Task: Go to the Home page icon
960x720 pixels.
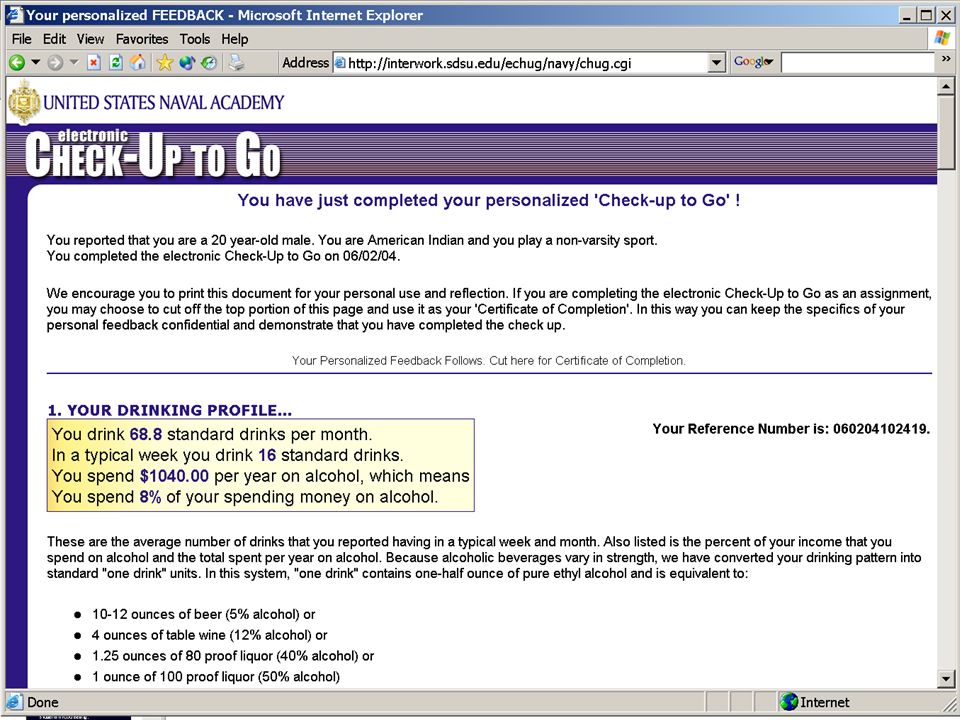Action: 138,62
